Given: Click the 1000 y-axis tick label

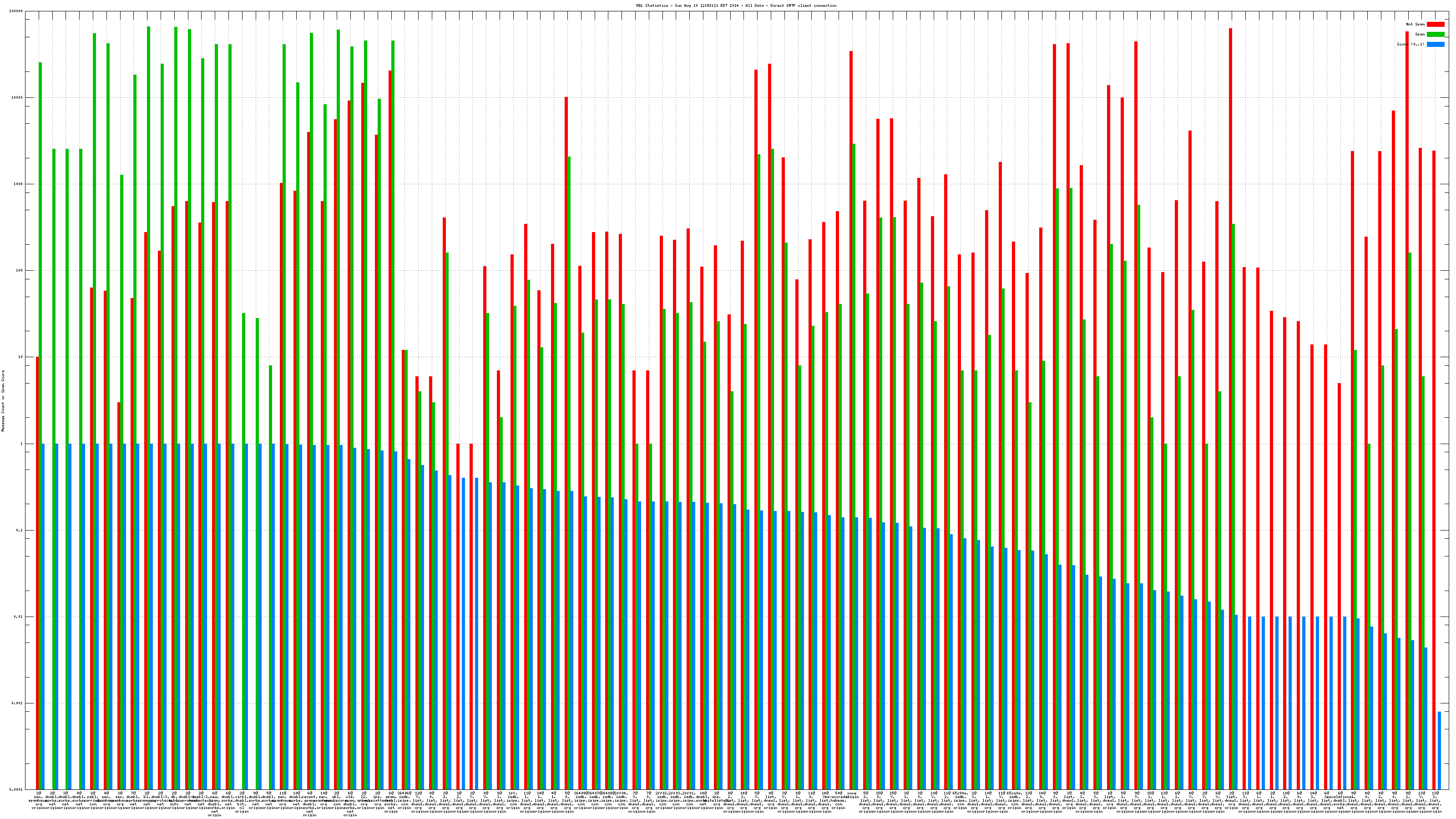Looking at the screenshot, I should [x=19, y=184].
